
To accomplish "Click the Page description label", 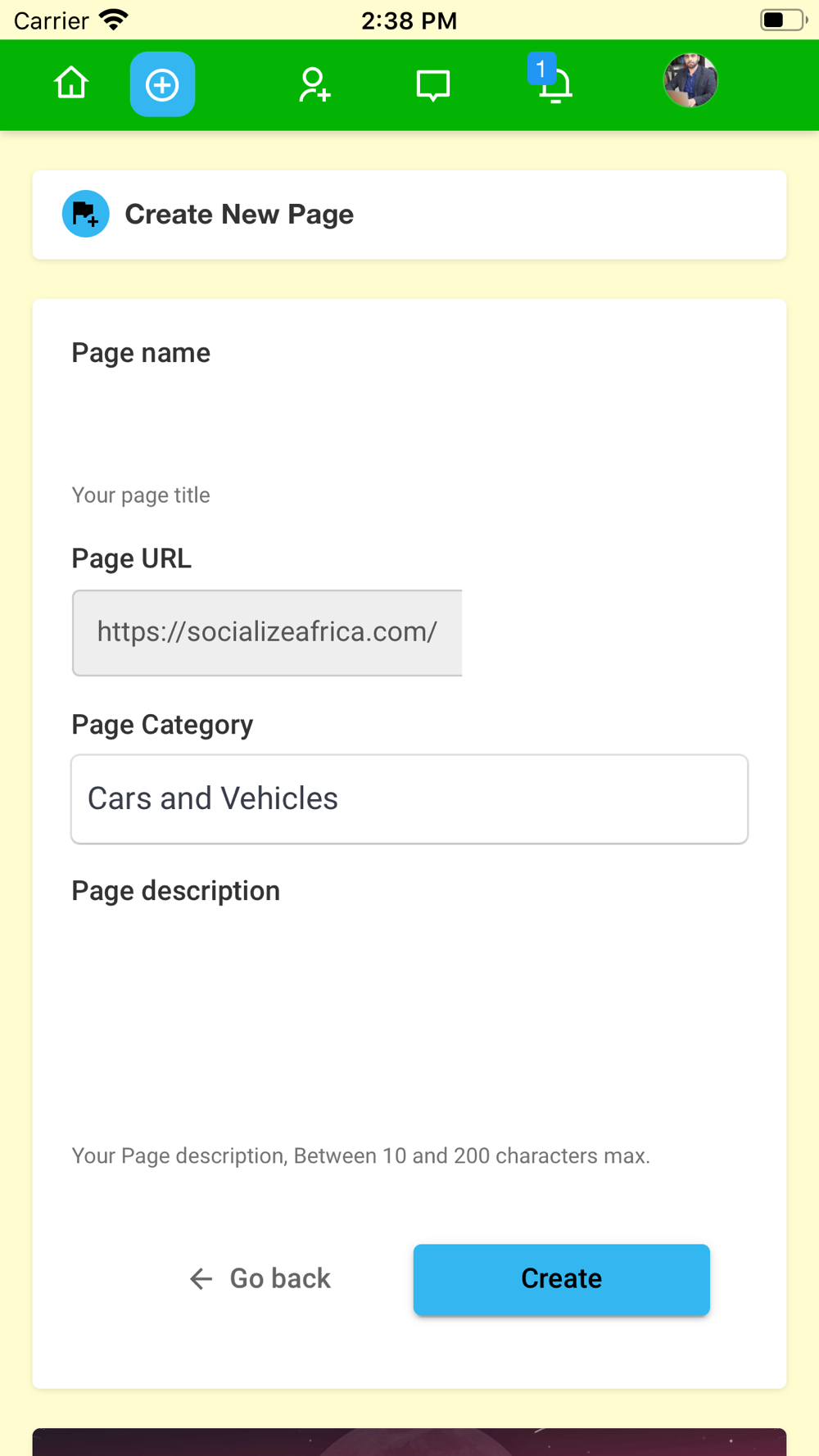I will tap(175, 891).
